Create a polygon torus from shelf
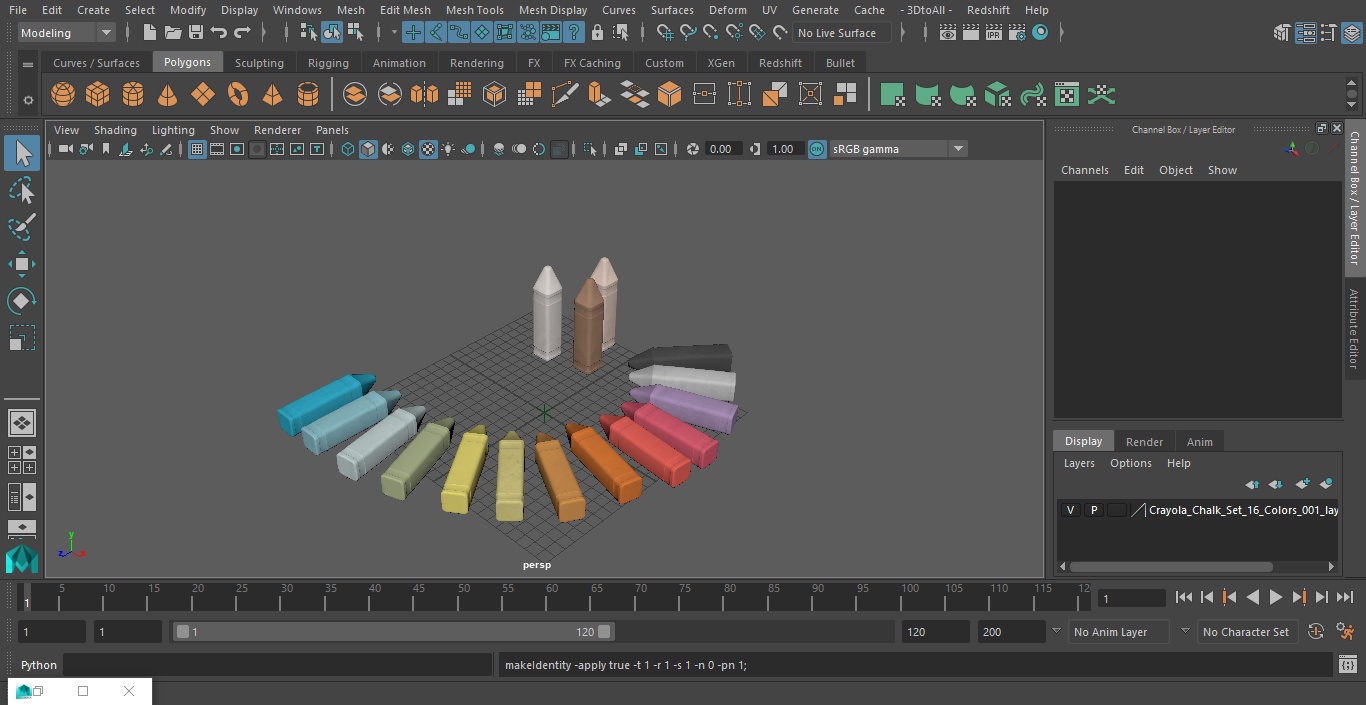This screenshot has width=1366, height=705. pos(238,95)
